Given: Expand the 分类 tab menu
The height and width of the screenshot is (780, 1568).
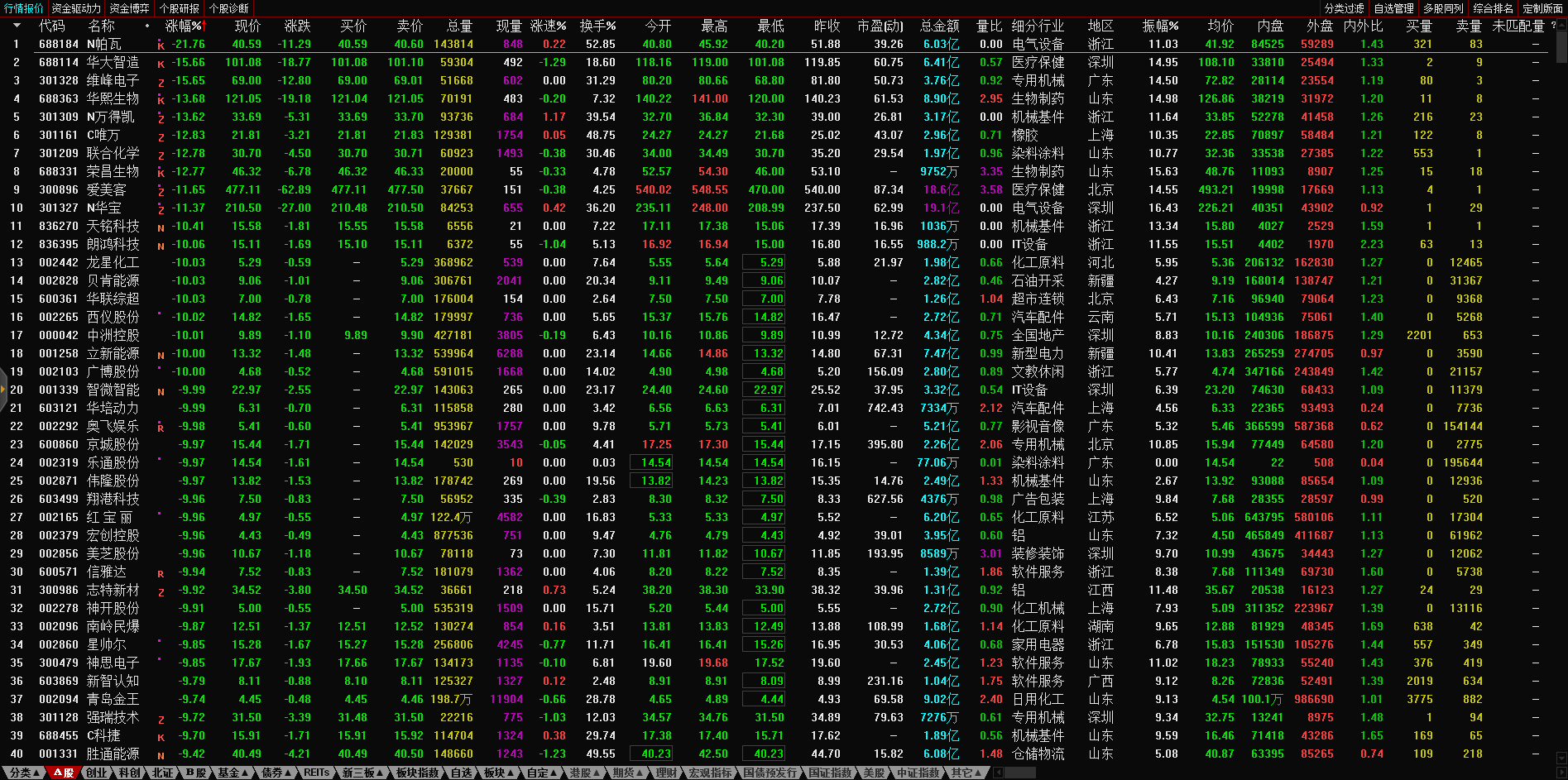Looking at the screenshot, I should coord(25,773).
